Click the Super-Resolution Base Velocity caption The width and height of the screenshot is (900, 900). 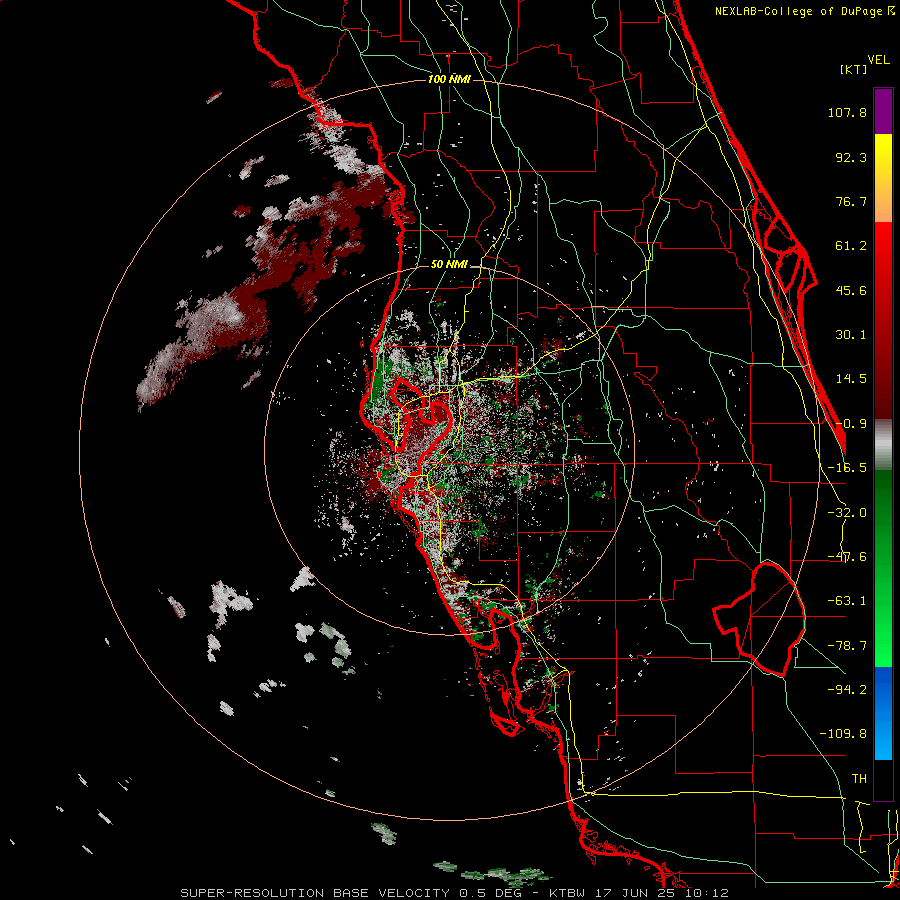coord(454,893)
